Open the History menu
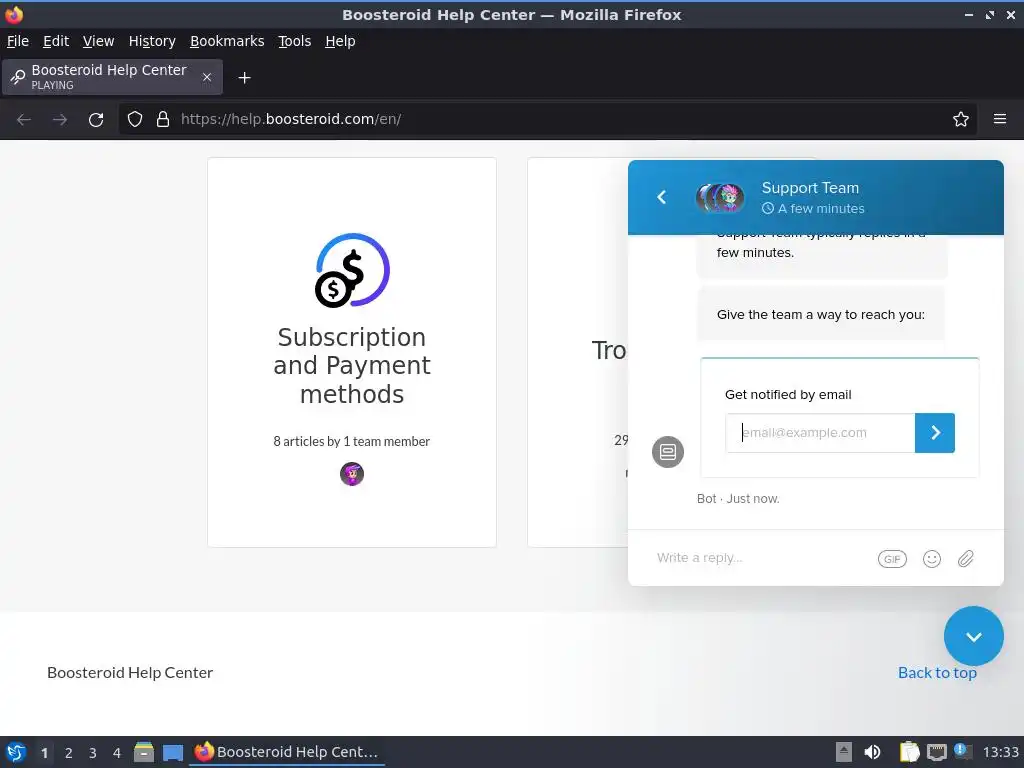The width and height of the screenshot is (1024, 768). point(152,41)
